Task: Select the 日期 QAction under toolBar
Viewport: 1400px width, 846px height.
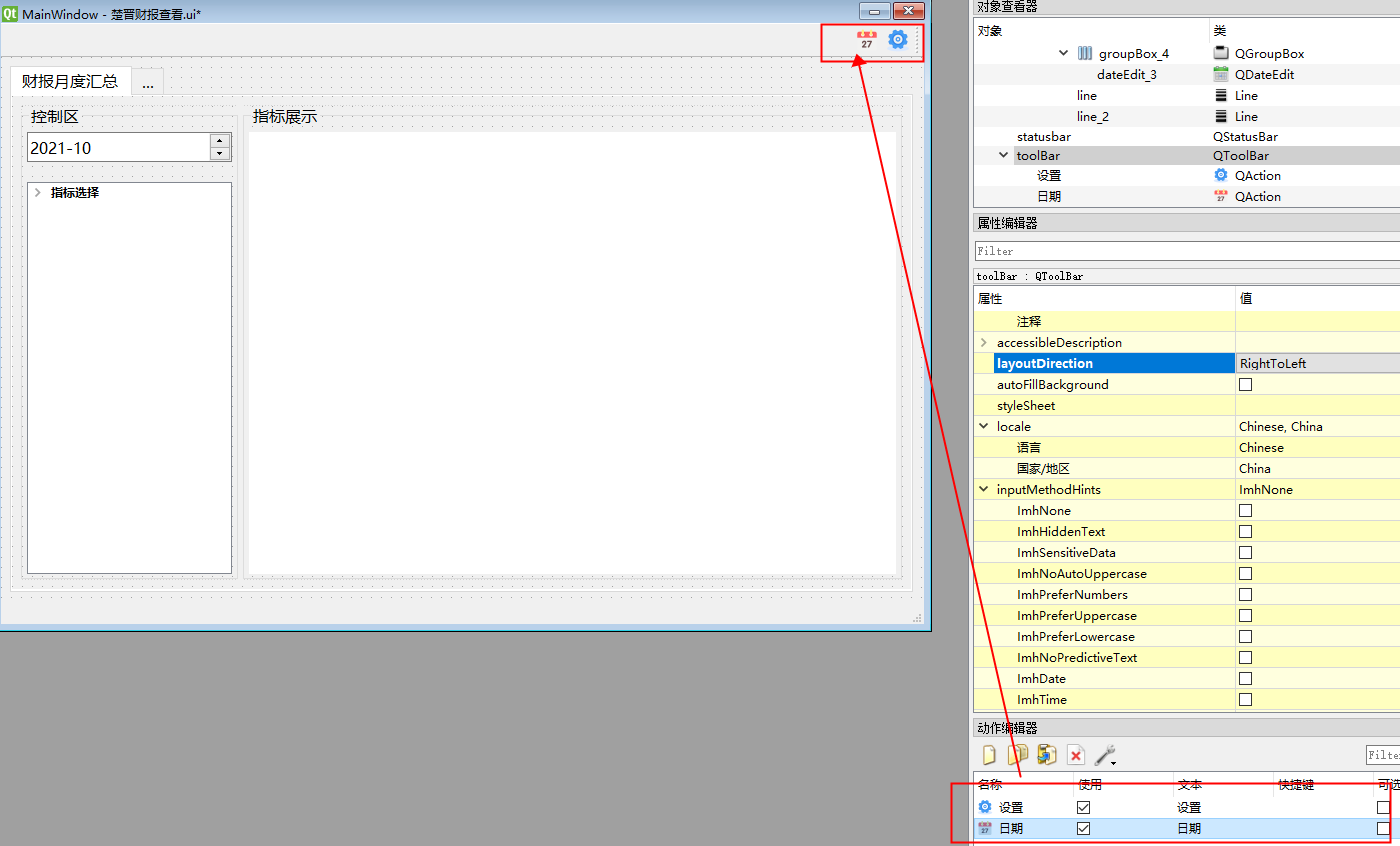Action: coord(1187,196)
